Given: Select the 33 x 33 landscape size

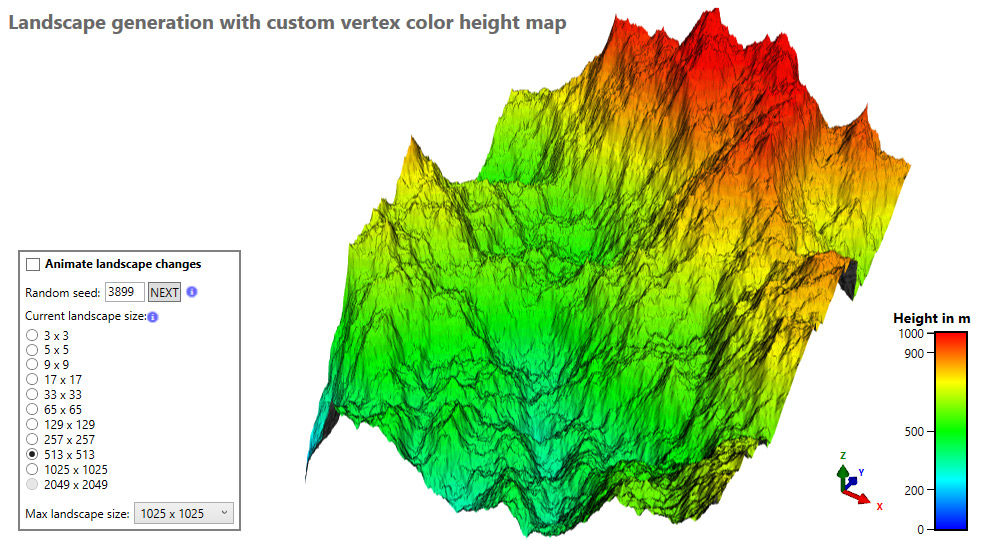Looking at the screenshot, I should tap(32, 394).
